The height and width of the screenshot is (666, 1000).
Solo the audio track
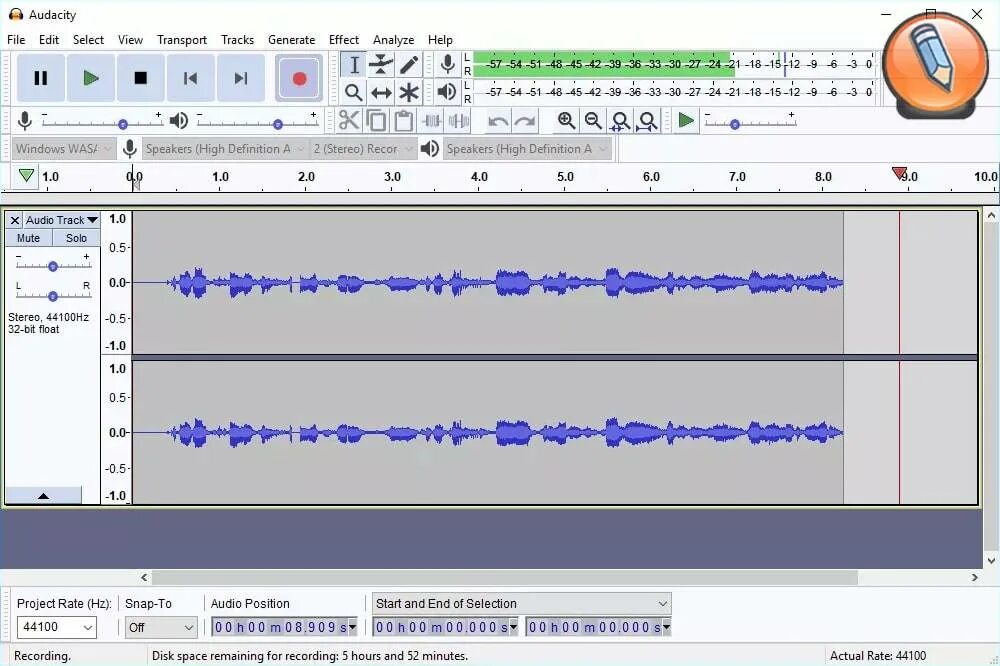(x=76, y=238)
